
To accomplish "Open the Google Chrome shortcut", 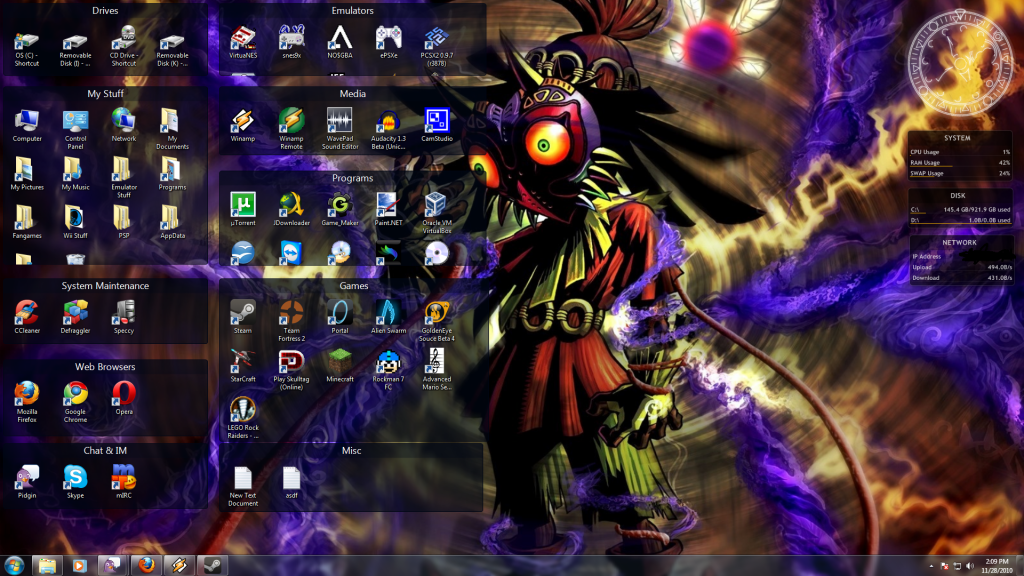I will (75, 402).
